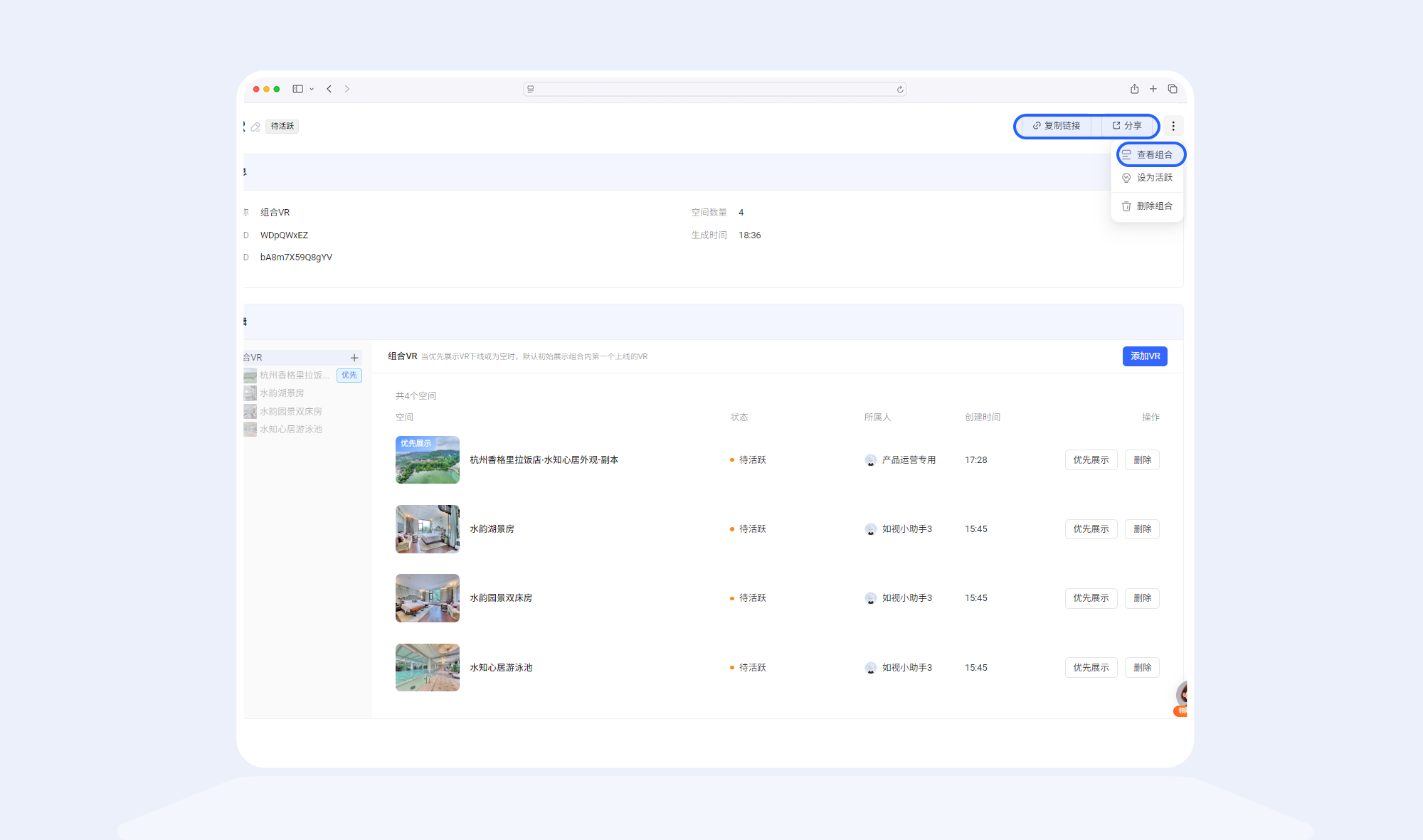Click the 复制链接 button

1056,126
